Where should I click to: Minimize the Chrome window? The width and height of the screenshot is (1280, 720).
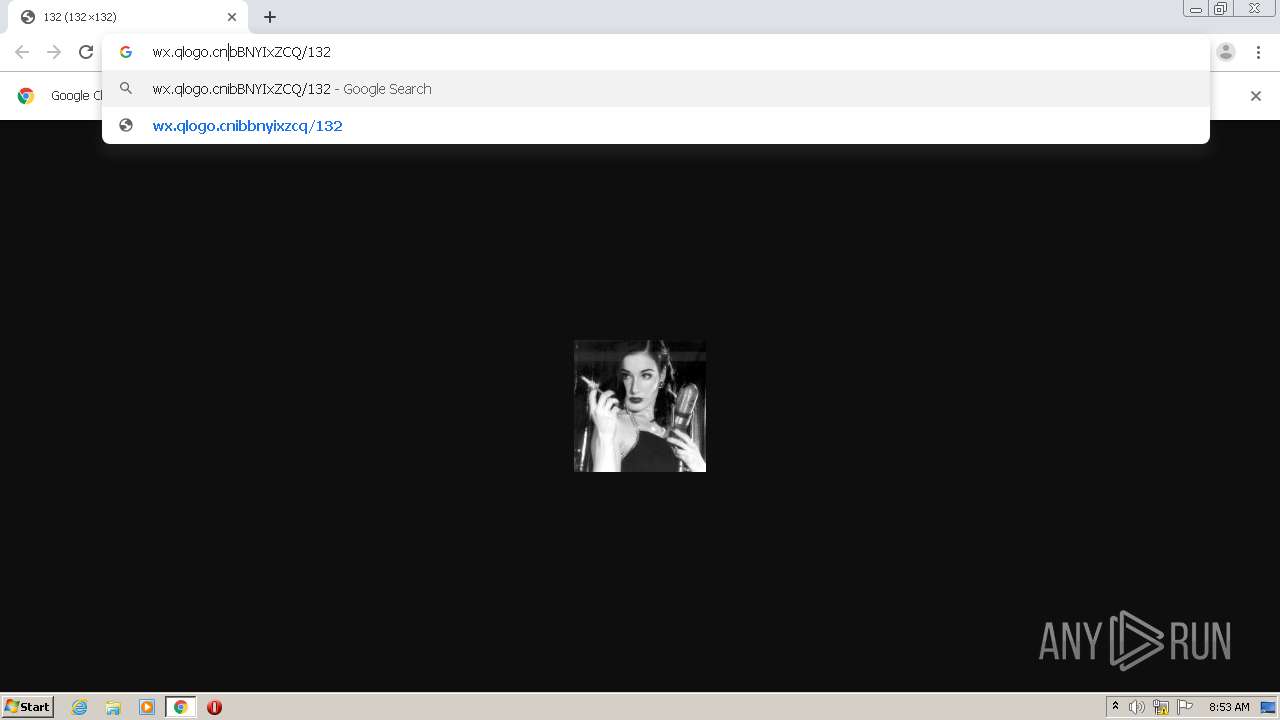click(1196, 9)
